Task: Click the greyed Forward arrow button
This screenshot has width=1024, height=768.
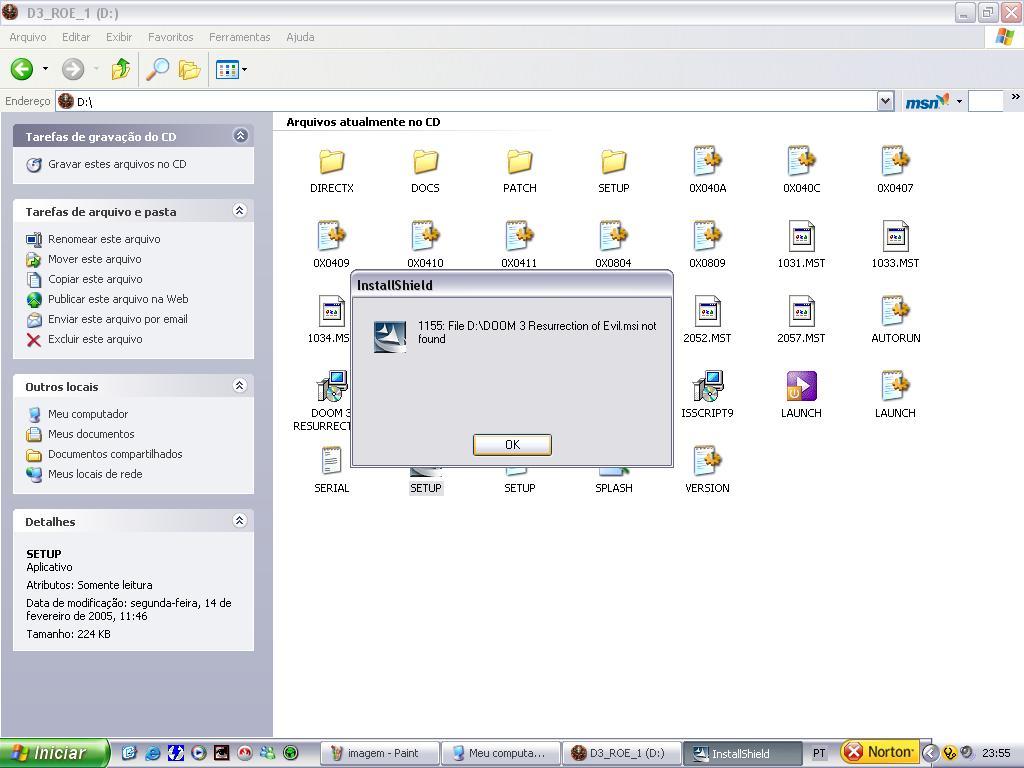Action: (x=72, y=69)
